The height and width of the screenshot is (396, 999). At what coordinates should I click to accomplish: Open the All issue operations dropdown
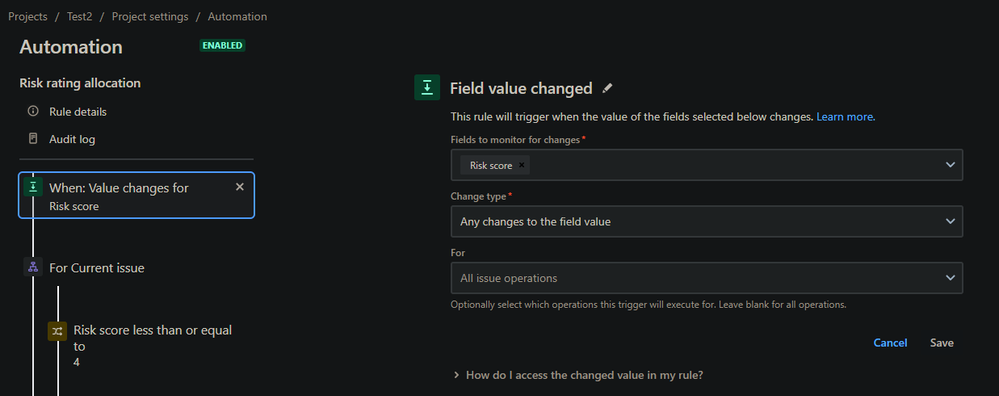click(x=707, y=278)
